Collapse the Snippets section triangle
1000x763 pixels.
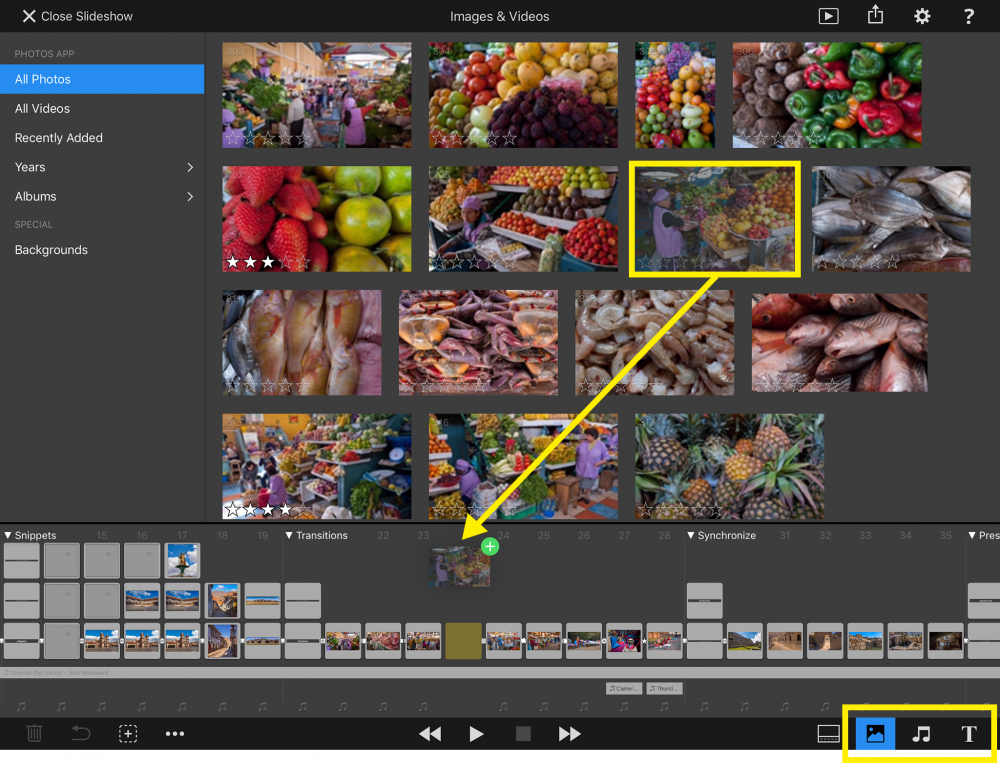[x=8, y=535]
